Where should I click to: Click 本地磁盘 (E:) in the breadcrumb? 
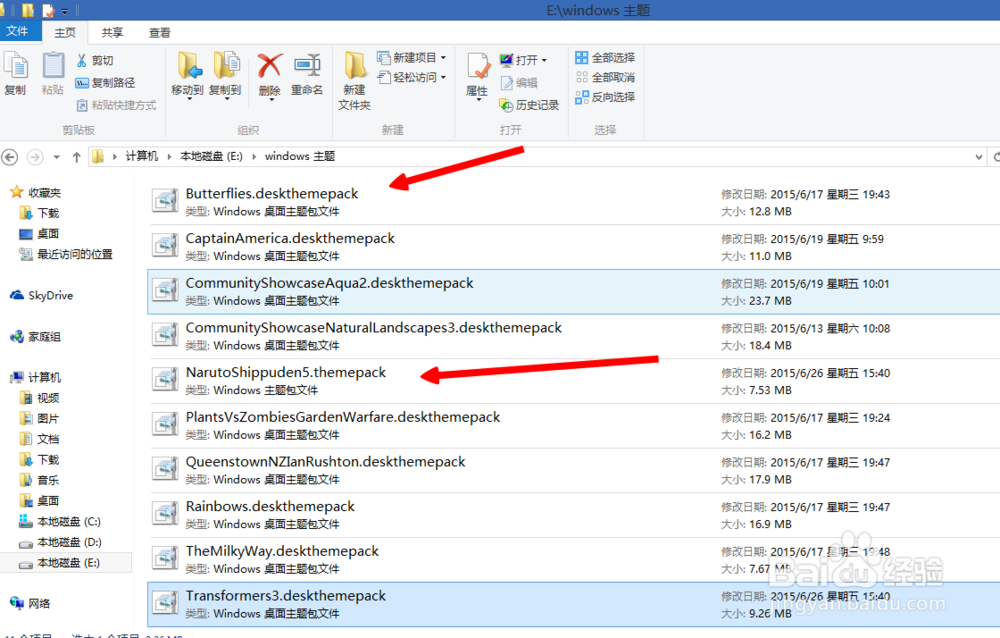tap(211, 156)
